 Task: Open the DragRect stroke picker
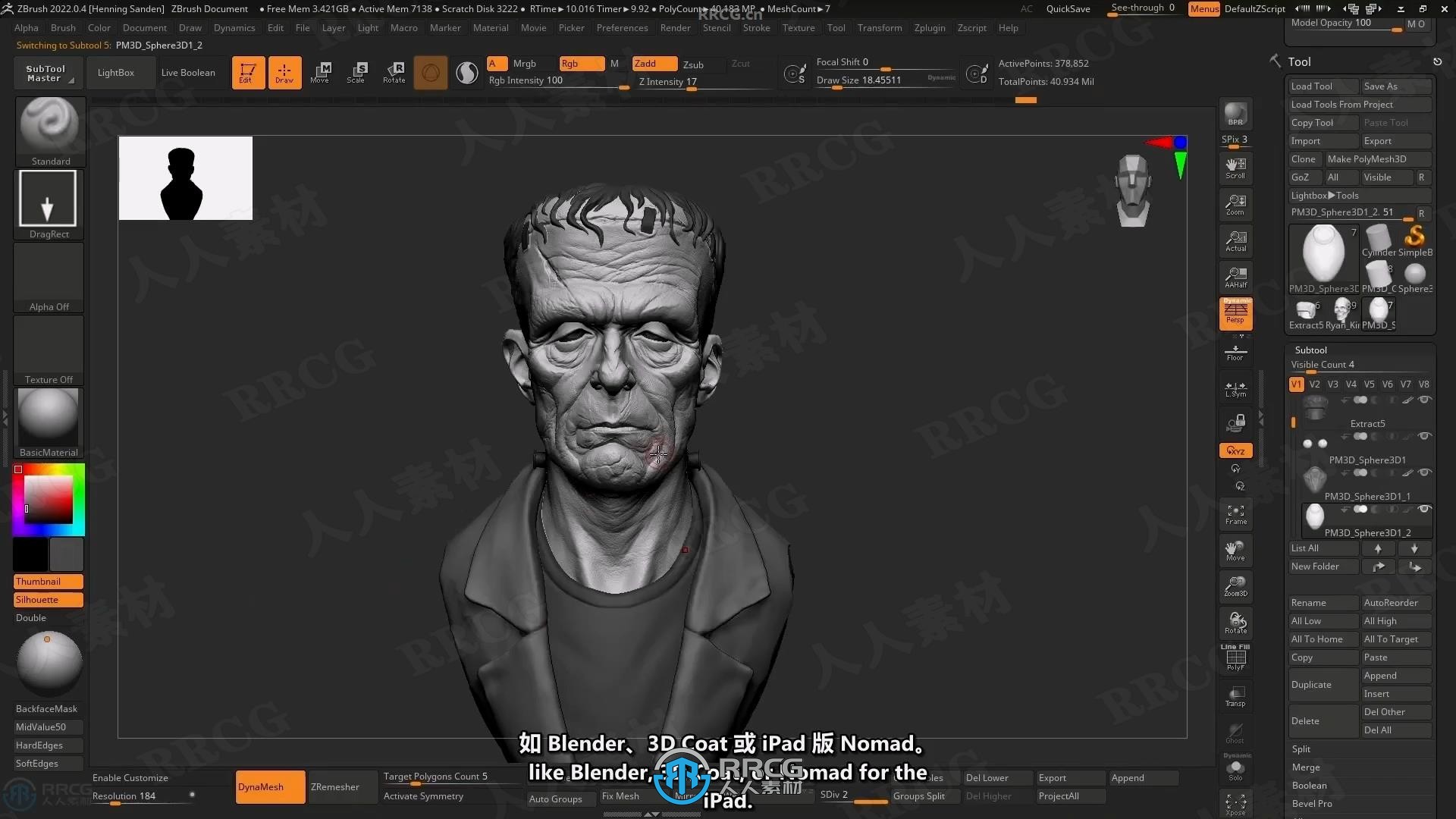click(49, 204)
